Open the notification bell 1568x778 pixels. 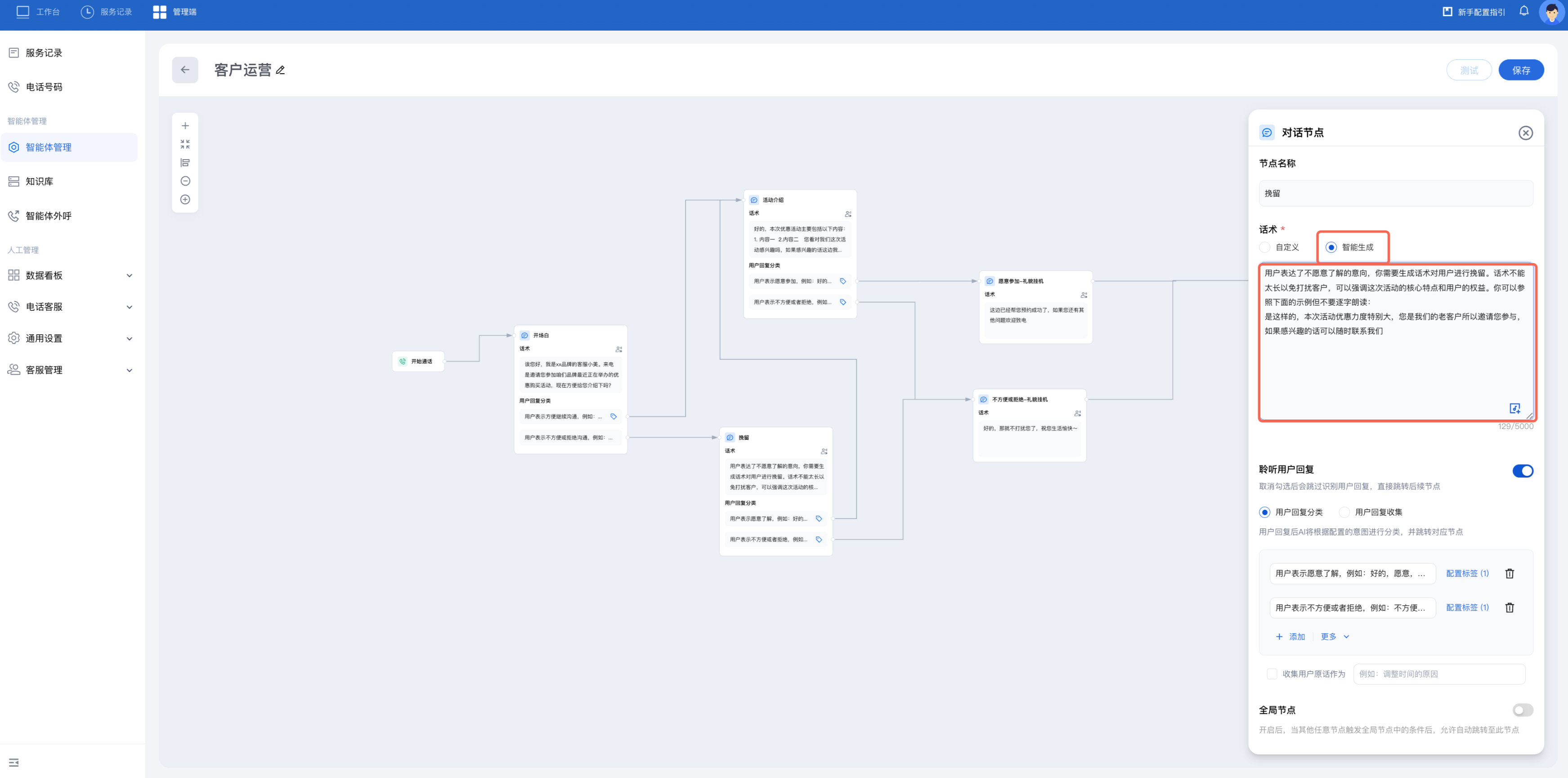pos(1523,12)
